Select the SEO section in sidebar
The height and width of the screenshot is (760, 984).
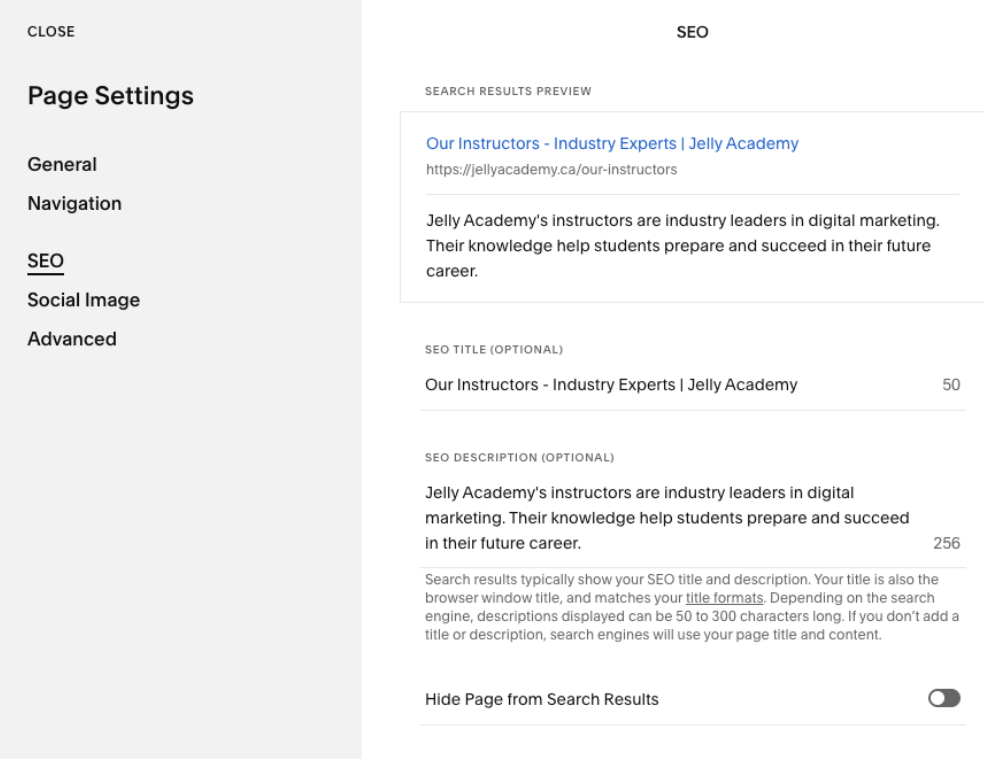coord(45,261)
